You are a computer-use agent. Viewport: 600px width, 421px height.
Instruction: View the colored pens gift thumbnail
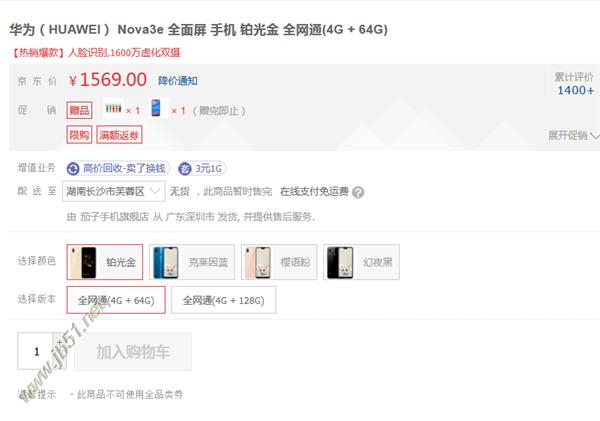tap(114, 109)
